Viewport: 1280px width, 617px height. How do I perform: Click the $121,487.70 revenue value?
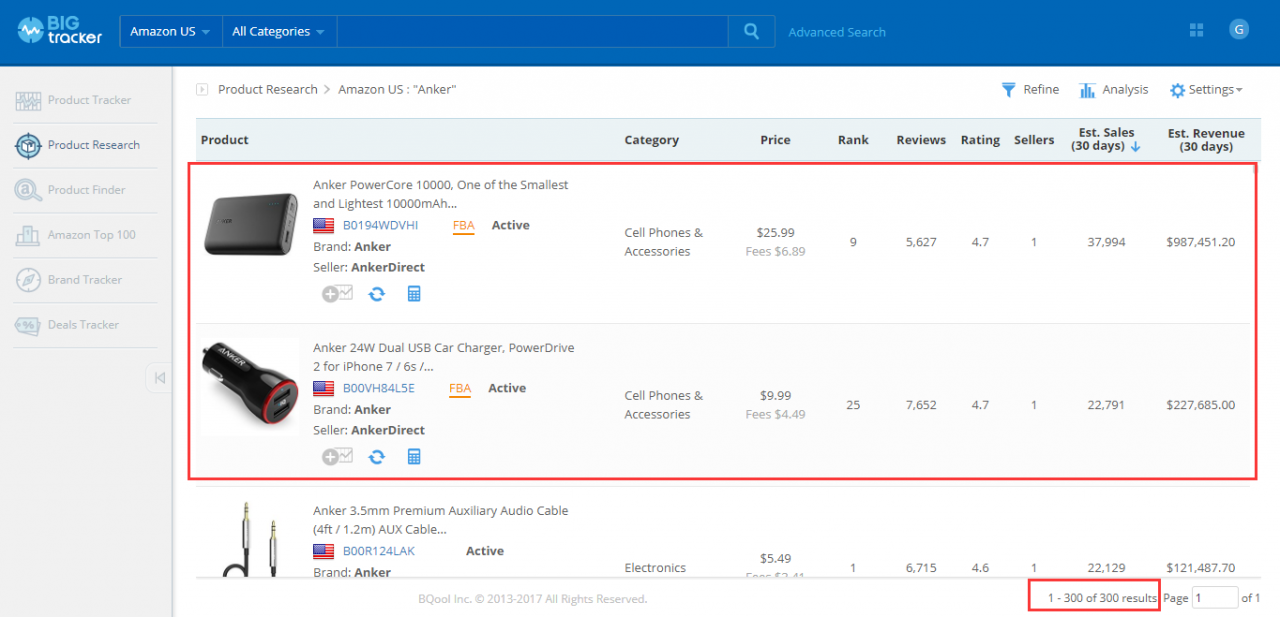(x=1200, y=568)
